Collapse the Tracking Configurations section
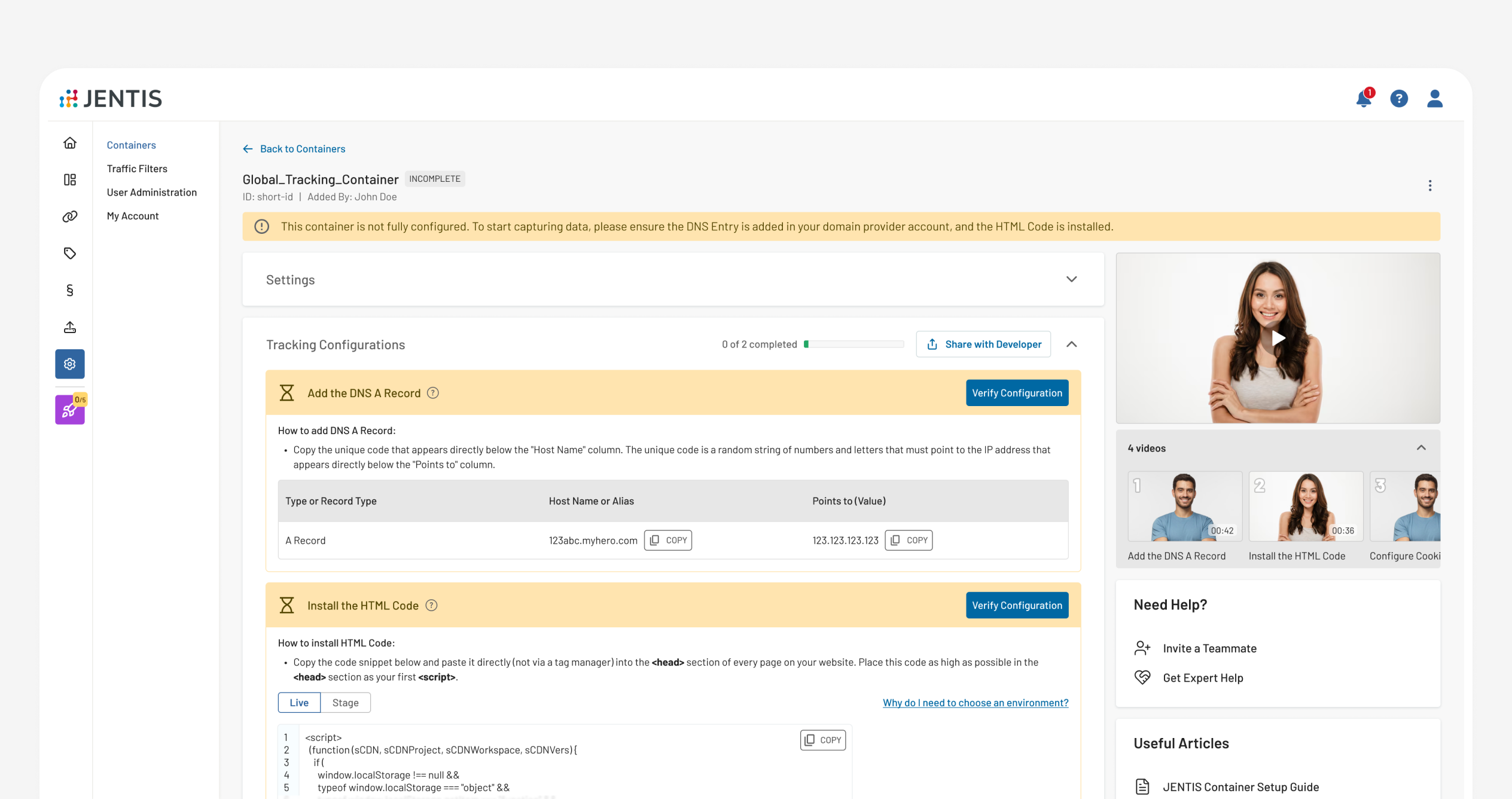 tap(1071, 344)
